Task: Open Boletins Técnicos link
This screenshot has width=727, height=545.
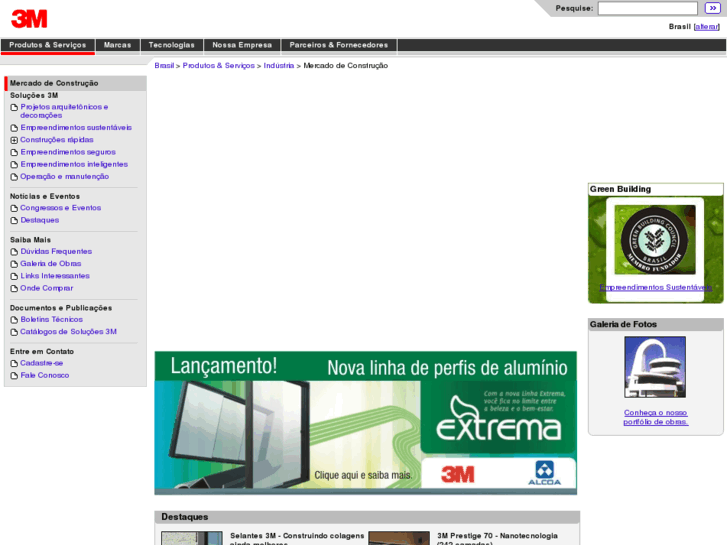Action: [51, 320]
